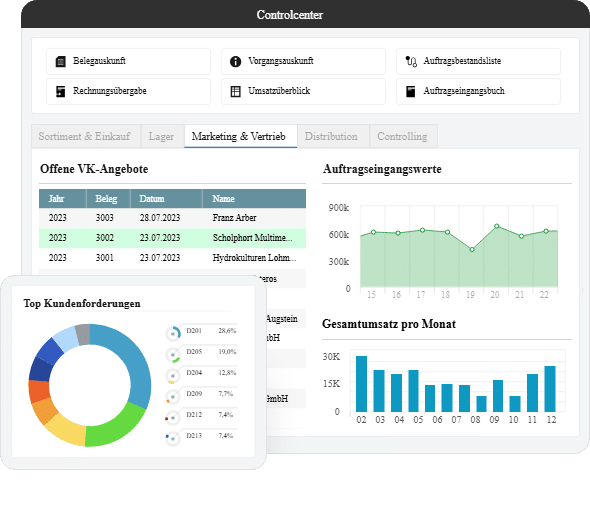Image resolution: width=590 pixels, height=518 pixels.
Task: Click the bar for month 02
Action: [x=362, y=384]
